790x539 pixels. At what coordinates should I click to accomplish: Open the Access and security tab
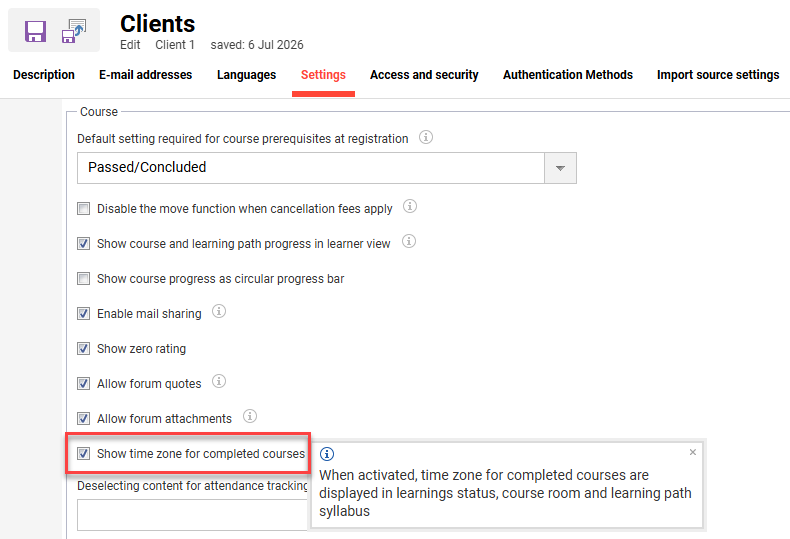click(424, 75)
